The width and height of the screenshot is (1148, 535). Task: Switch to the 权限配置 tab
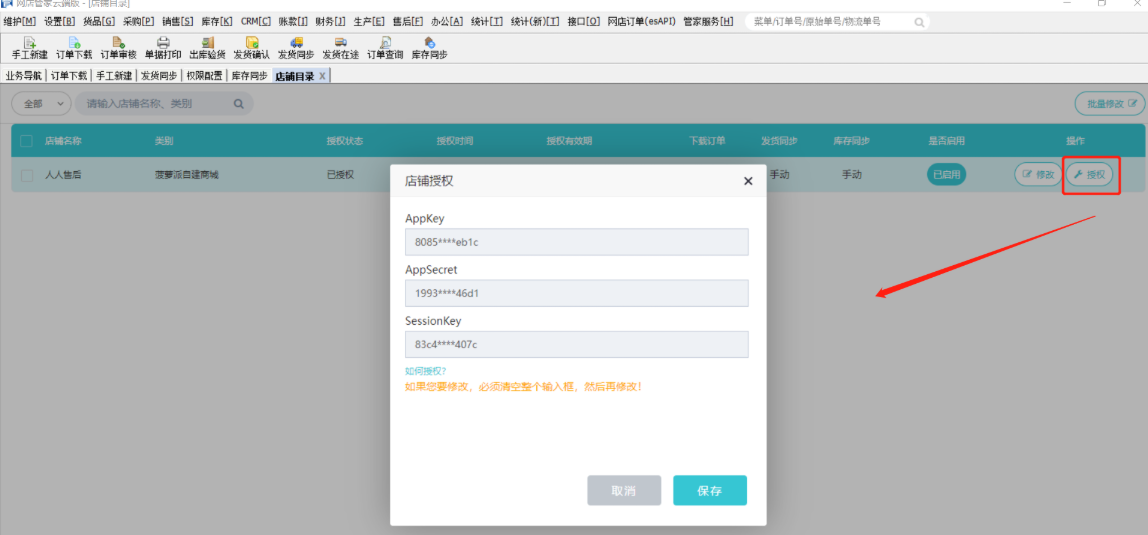[x=204, y=76]
